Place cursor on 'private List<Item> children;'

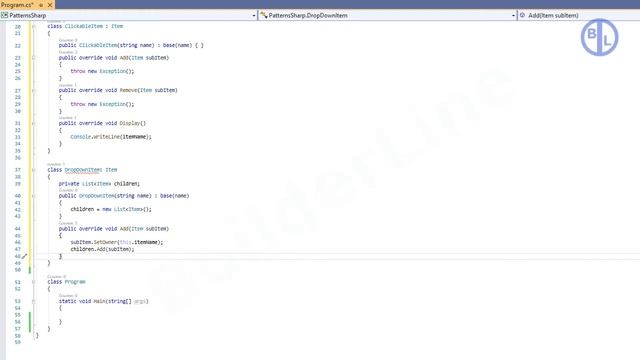(99, 184)
